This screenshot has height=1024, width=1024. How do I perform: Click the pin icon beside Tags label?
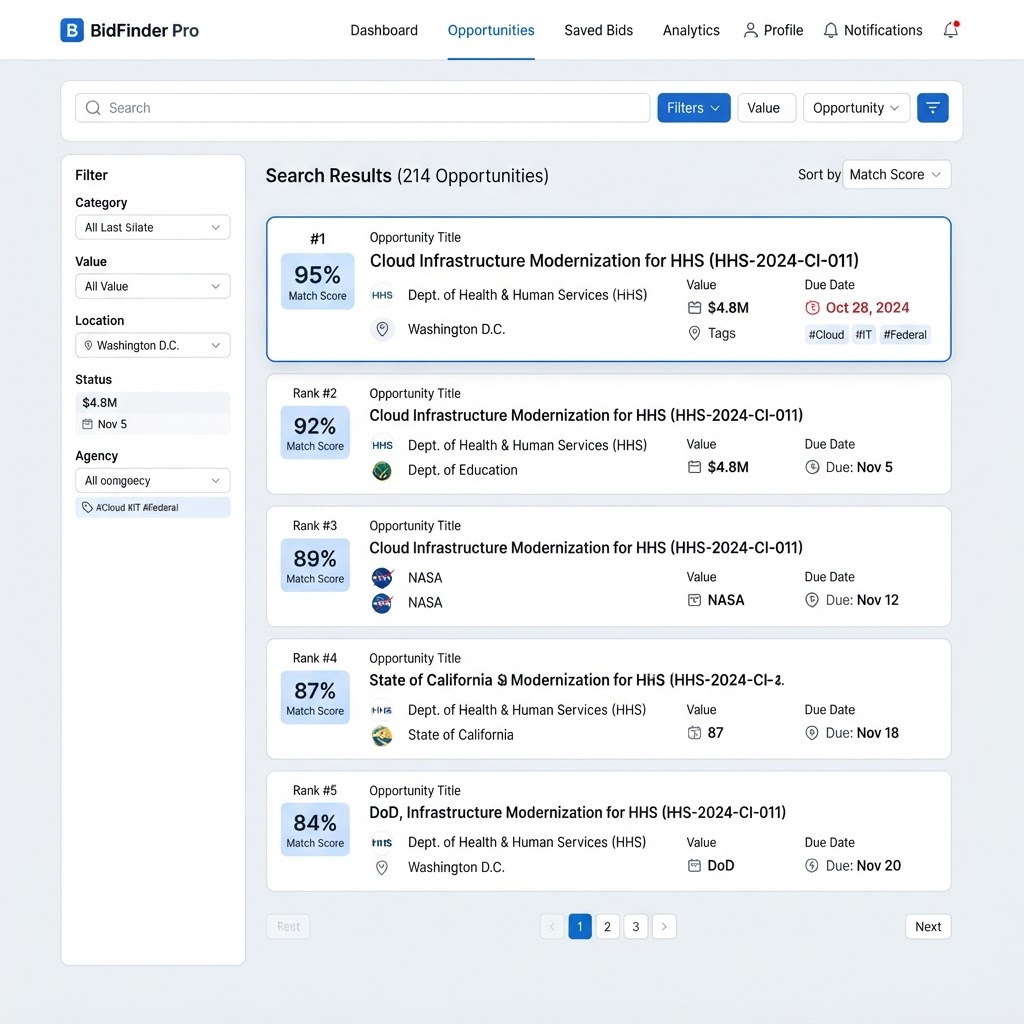point(694,333)
